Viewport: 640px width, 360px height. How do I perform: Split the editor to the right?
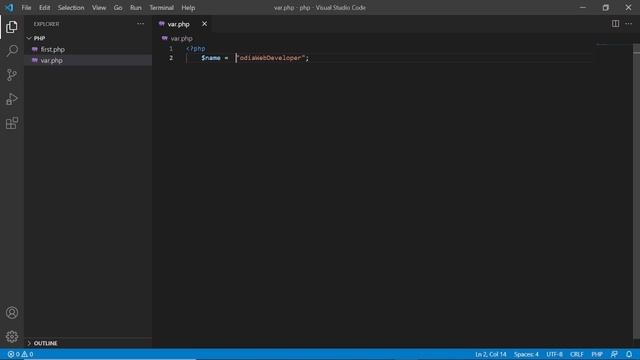coord(615,24)
